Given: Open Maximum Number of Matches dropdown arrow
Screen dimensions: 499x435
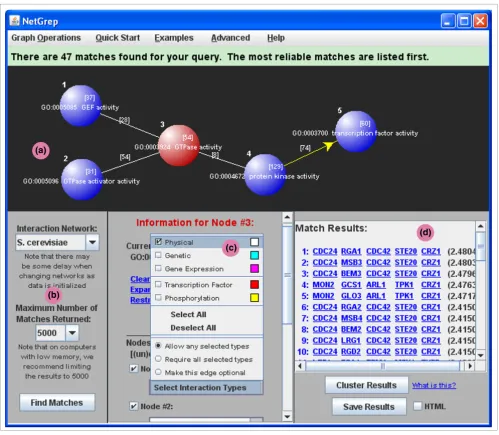Looking at the screenshot, I should tap(72, 333).
